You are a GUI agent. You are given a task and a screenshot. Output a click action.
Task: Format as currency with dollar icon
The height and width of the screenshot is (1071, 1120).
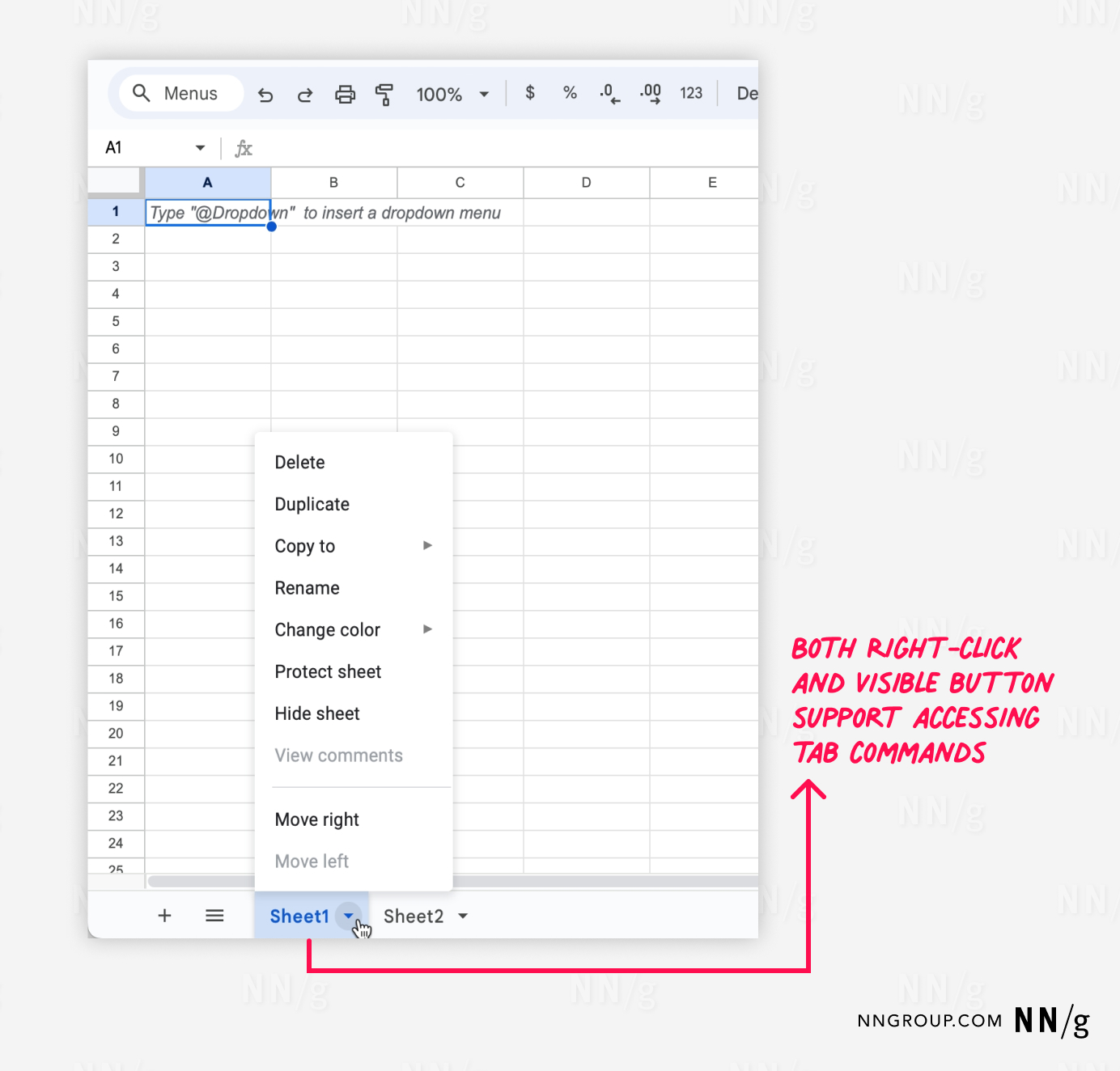coord(530,93)
